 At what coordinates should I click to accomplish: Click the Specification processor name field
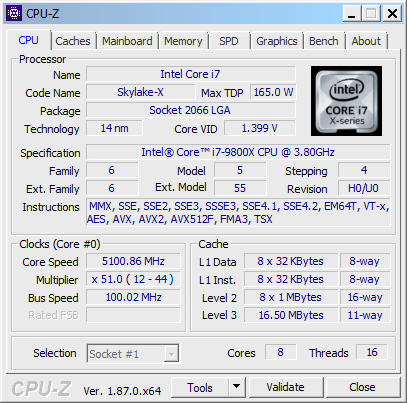point(238,152)
